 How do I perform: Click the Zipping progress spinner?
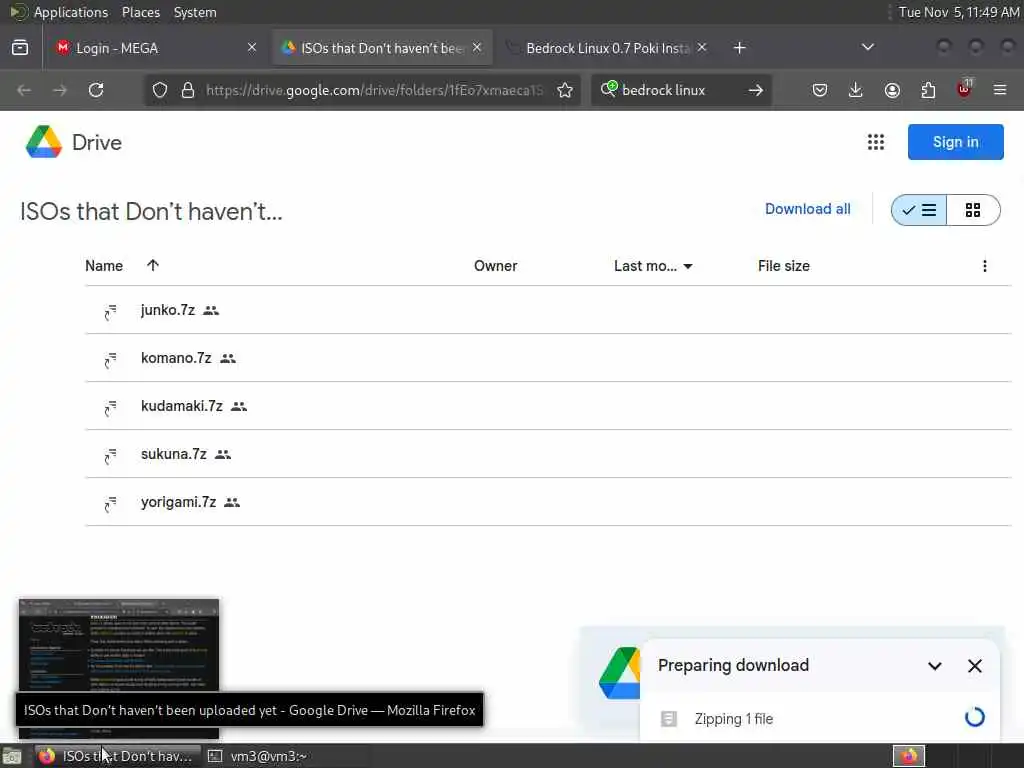[x=974, y=718]
